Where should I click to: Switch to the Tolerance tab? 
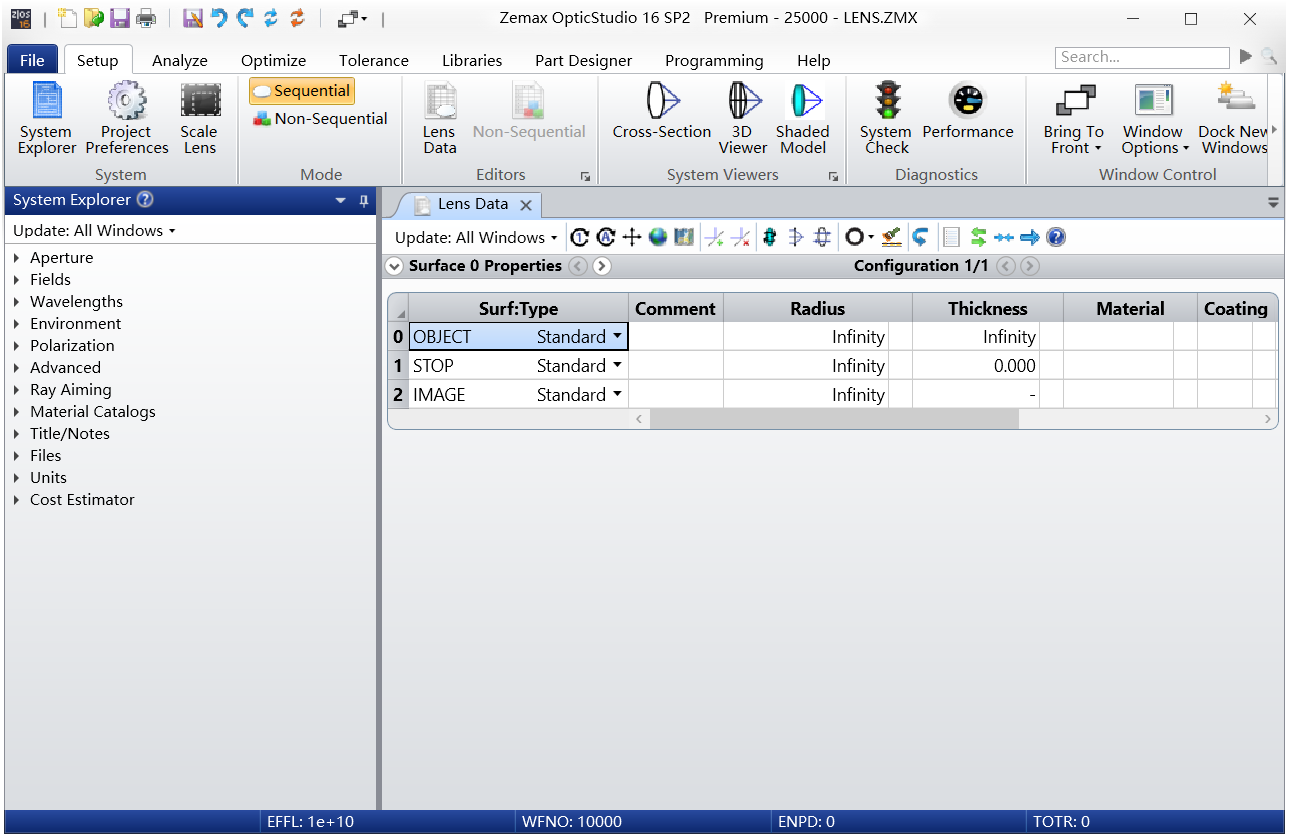[x=374, y=61]
